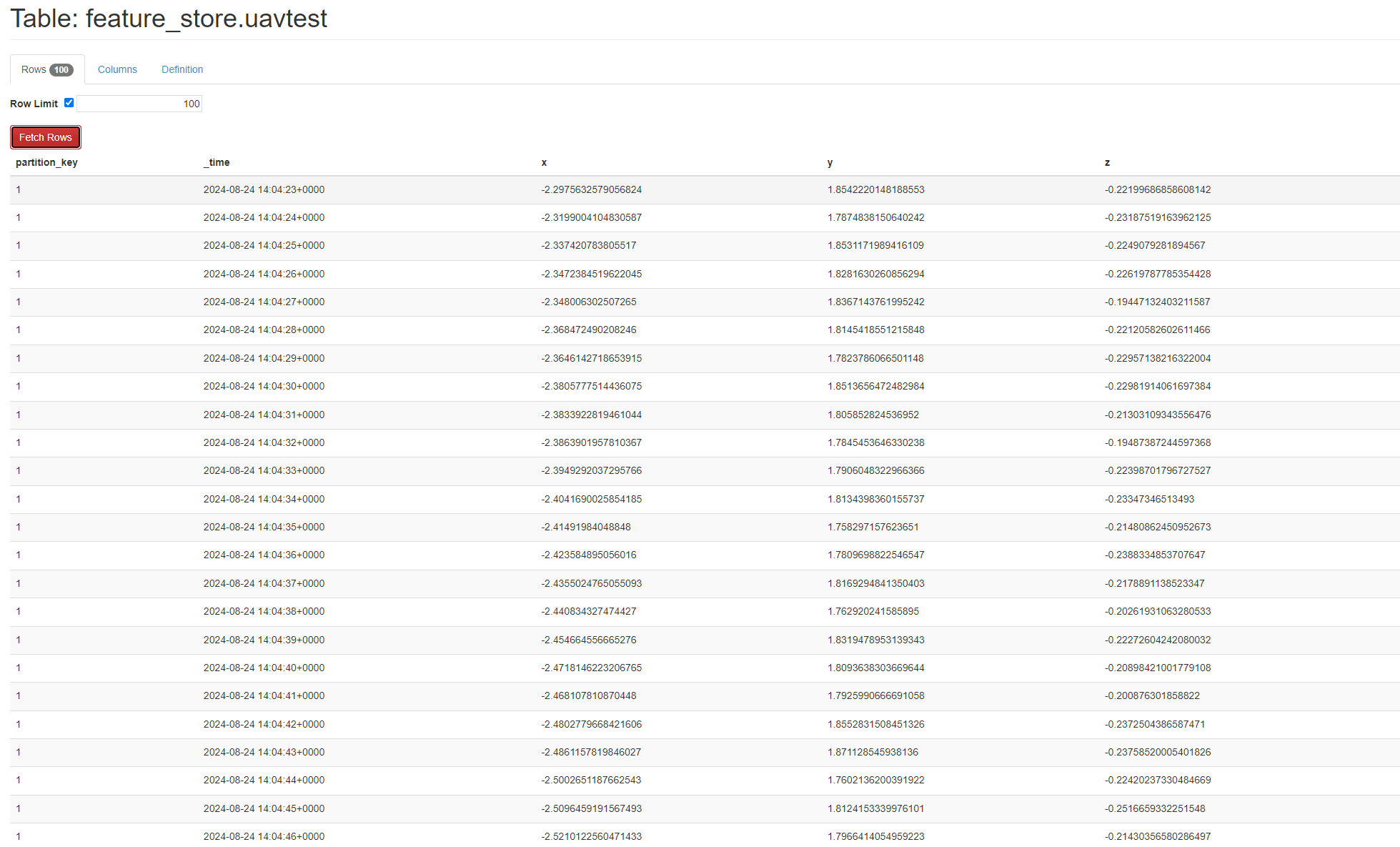The width and height of the screenshot is (1400, 847).
Task: Click z value -0.200876301858822
Action: tap(1152, 695)
